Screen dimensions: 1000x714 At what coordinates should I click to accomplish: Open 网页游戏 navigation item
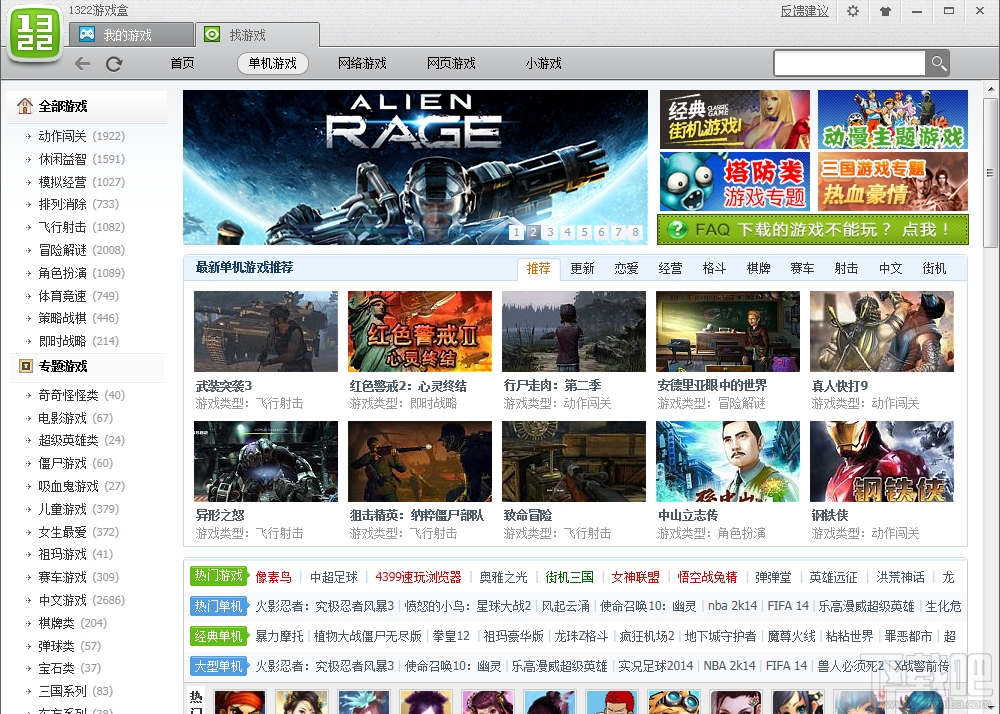[452, 63]
